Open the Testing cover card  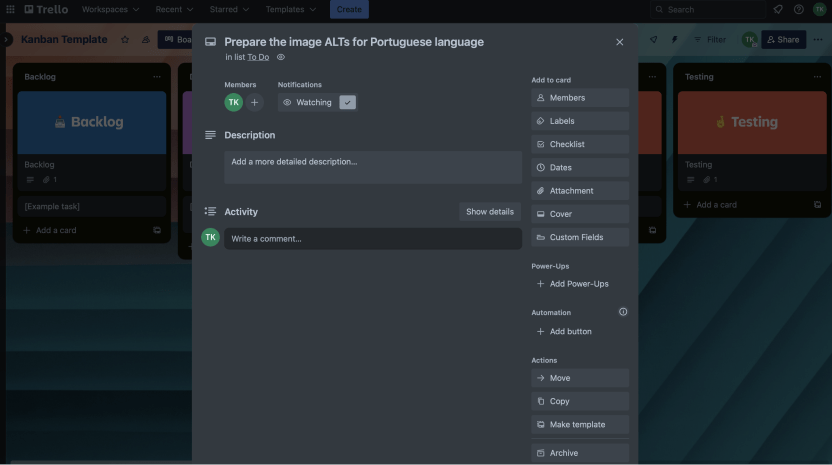tap(752, 141)
